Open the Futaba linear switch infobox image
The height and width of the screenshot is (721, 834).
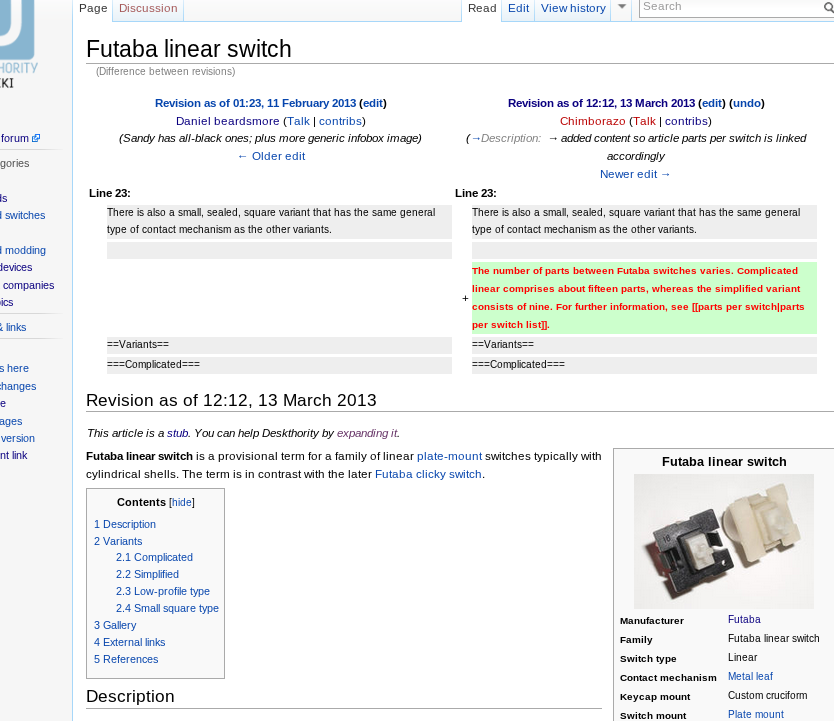[723, 541]
